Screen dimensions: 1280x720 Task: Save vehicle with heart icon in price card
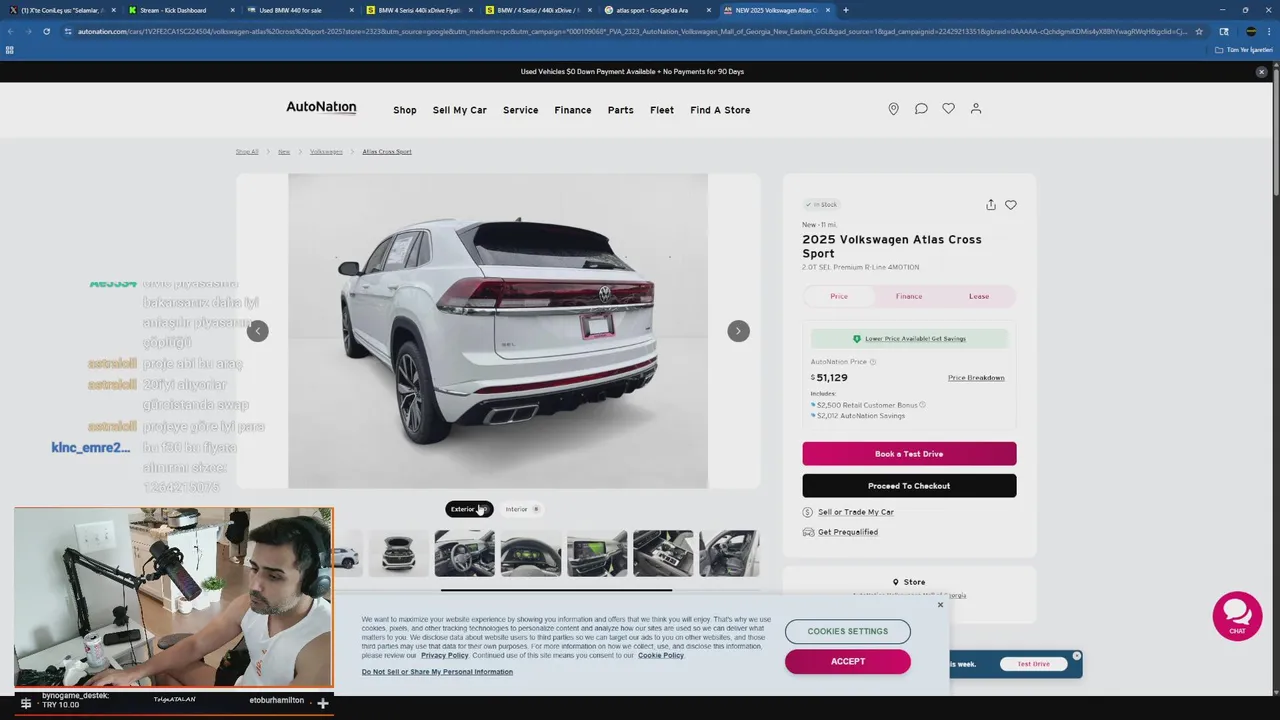point(1011,205)
